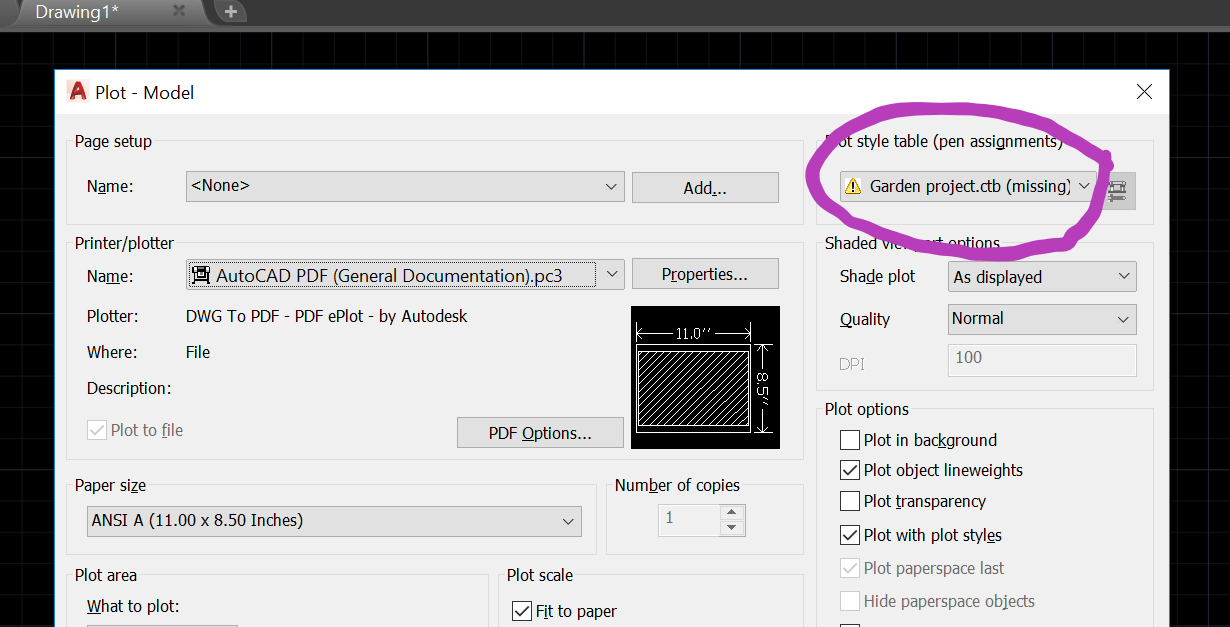This screenshot has width=1230, height=627.
Task: Open the Shade plot dropdown
Action: click(1041, 277)
